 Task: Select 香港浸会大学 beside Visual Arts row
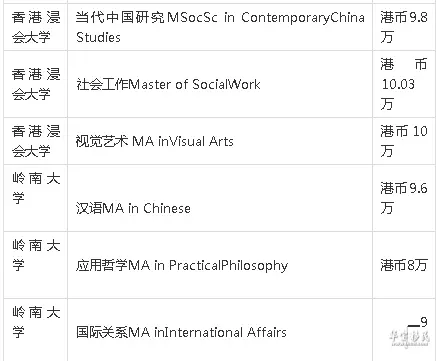(x=36, y=141)
